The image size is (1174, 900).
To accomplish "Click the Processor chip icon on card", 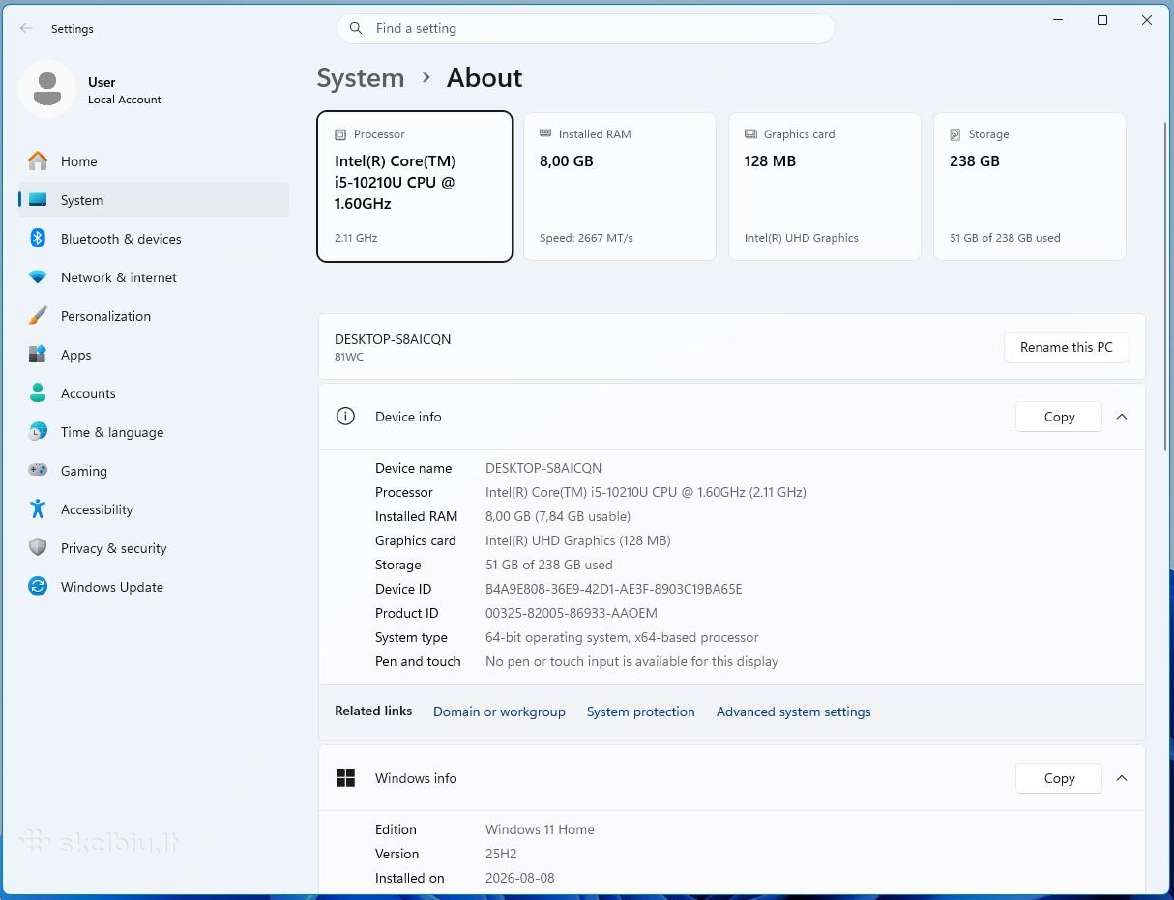I will click(340, 135).
